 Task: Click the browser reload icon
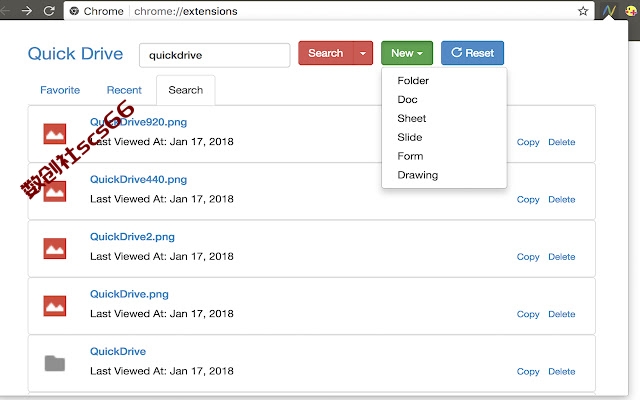pos(49,11)
